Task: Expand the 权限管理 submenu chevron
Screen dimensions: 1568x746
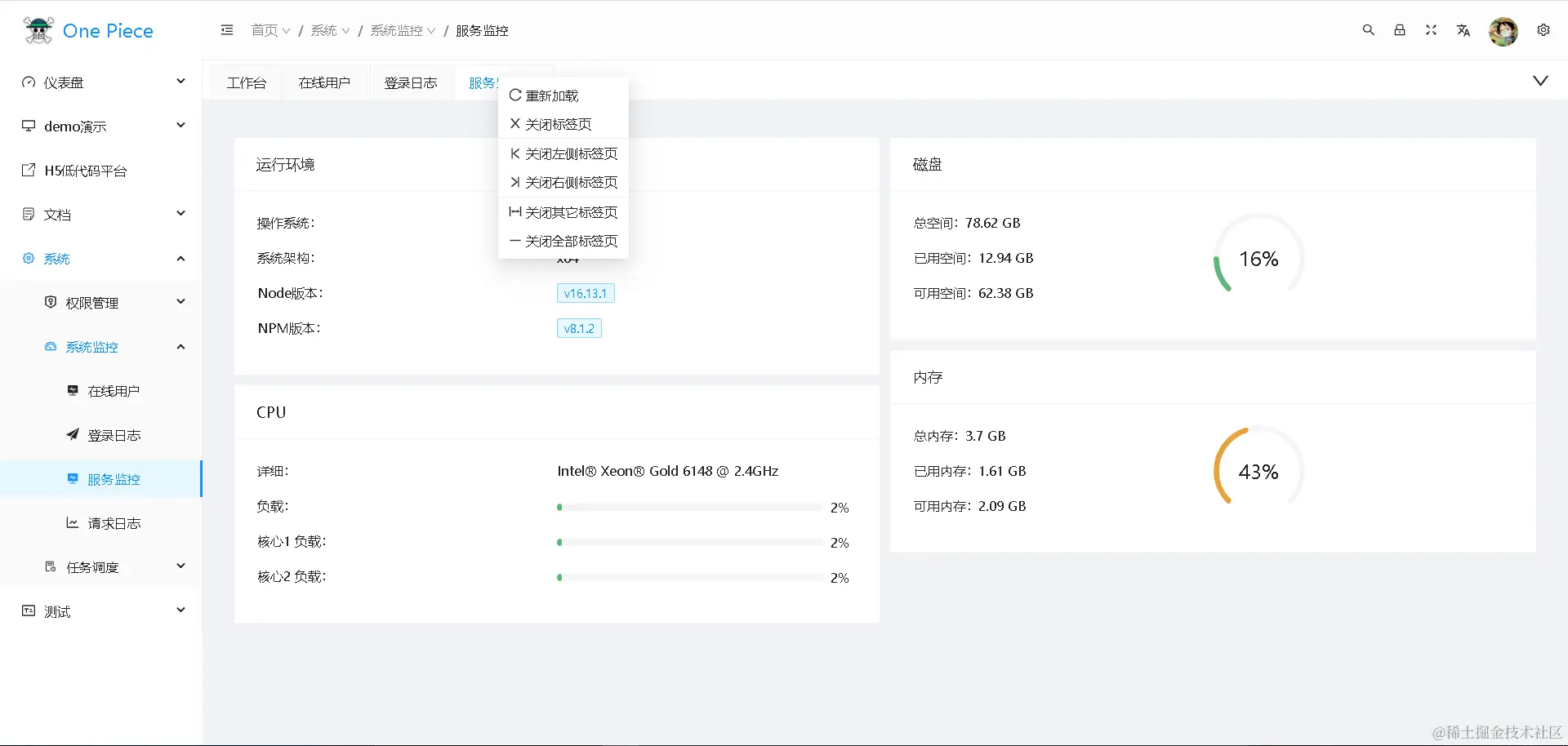Action: point(181,301)
